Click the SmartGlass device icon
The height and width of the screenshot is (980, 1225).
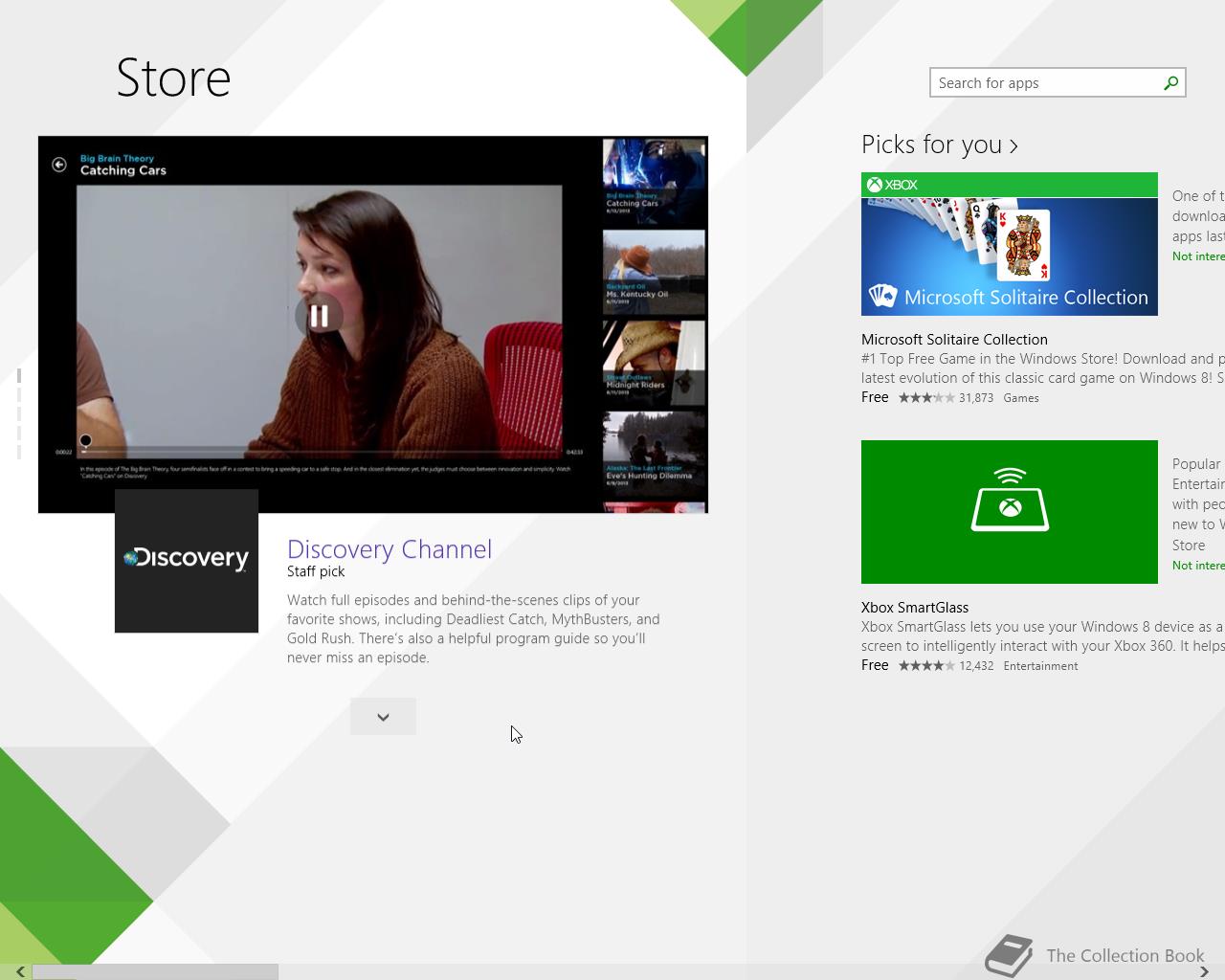pyautogui.click(x=1010, y=500)
